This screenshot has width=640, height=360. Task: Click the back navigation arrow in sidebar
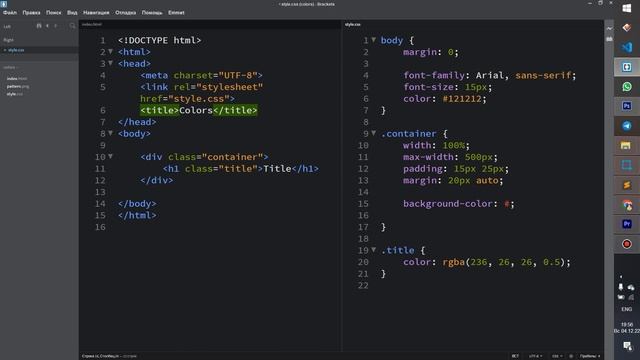[47, 26]
